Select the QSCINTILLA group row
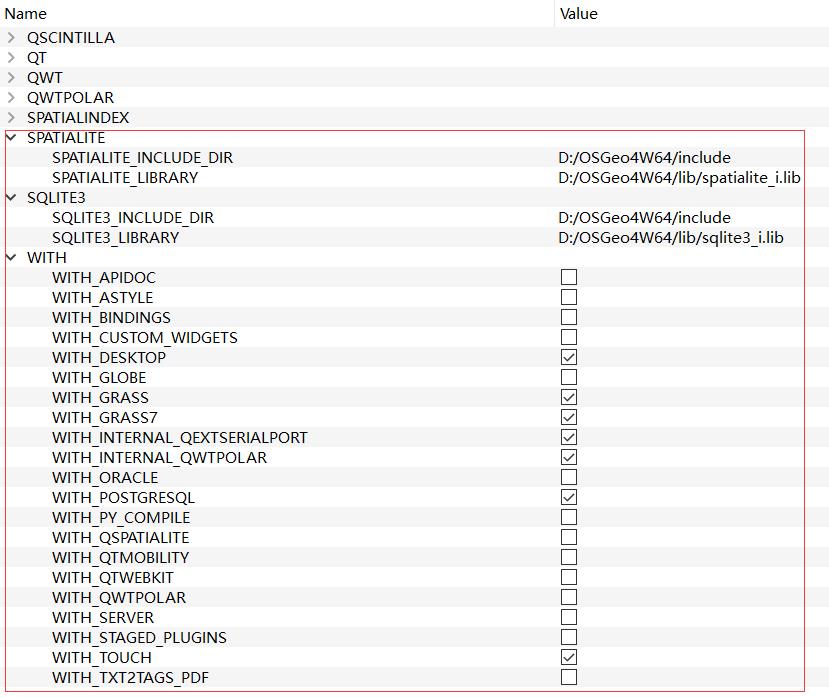The image size is (829, 697). point(414,38)
